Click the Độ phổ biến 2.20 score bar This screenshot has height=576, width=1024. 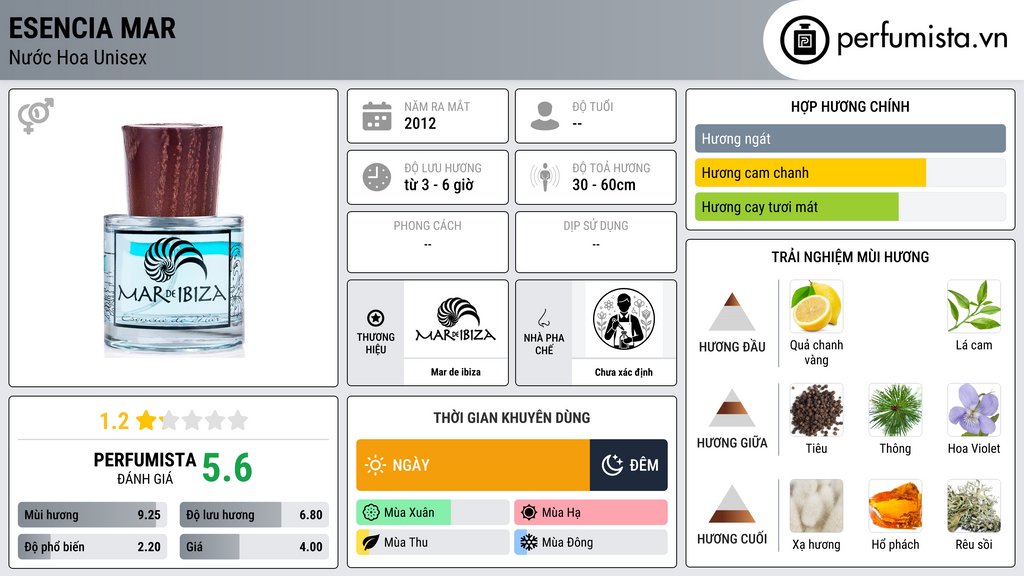click(x=92, y=547)
